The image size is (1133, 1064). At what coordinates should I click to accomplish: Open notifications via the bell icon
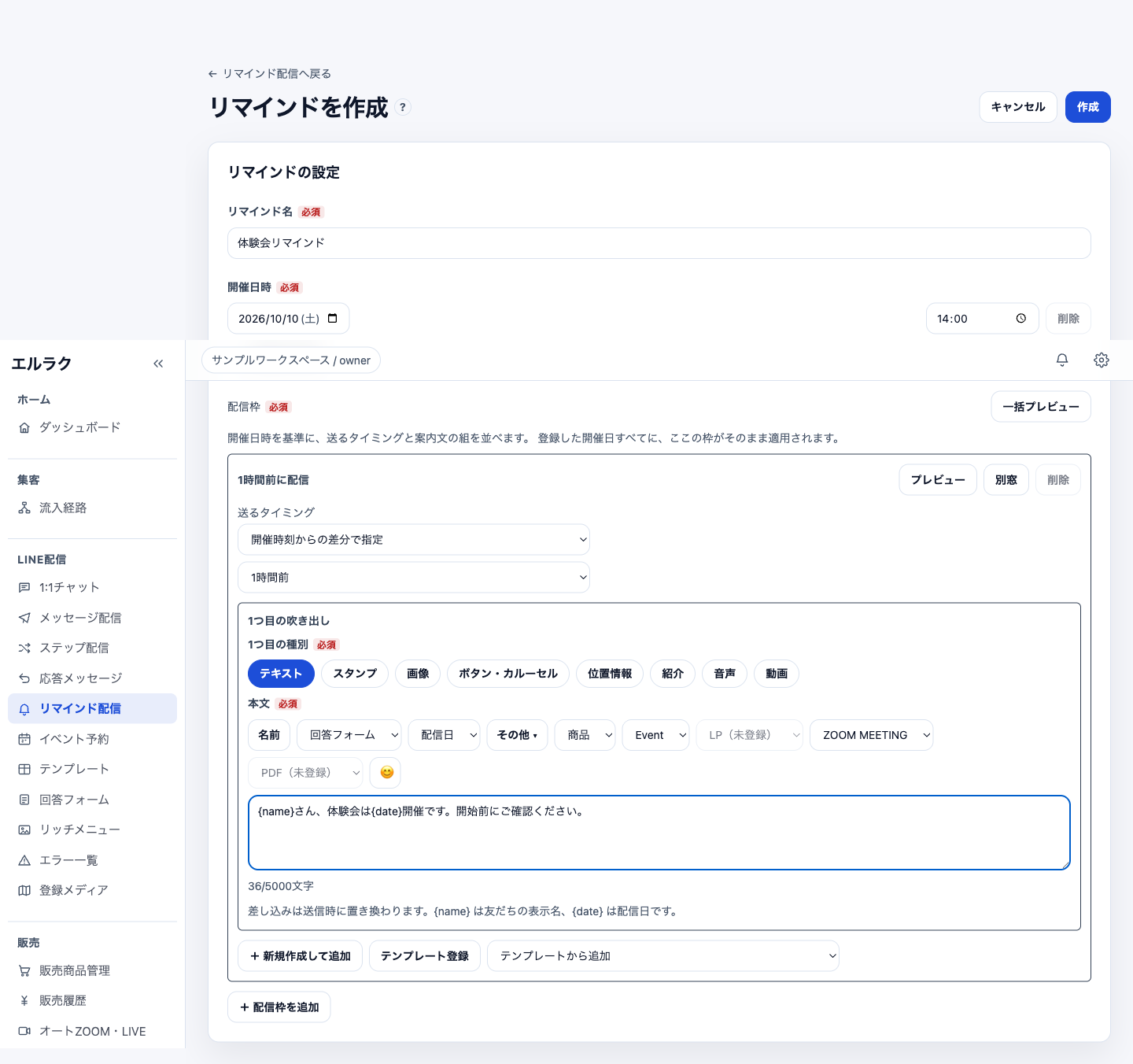pyautogui.click(x=1062, y=360)
